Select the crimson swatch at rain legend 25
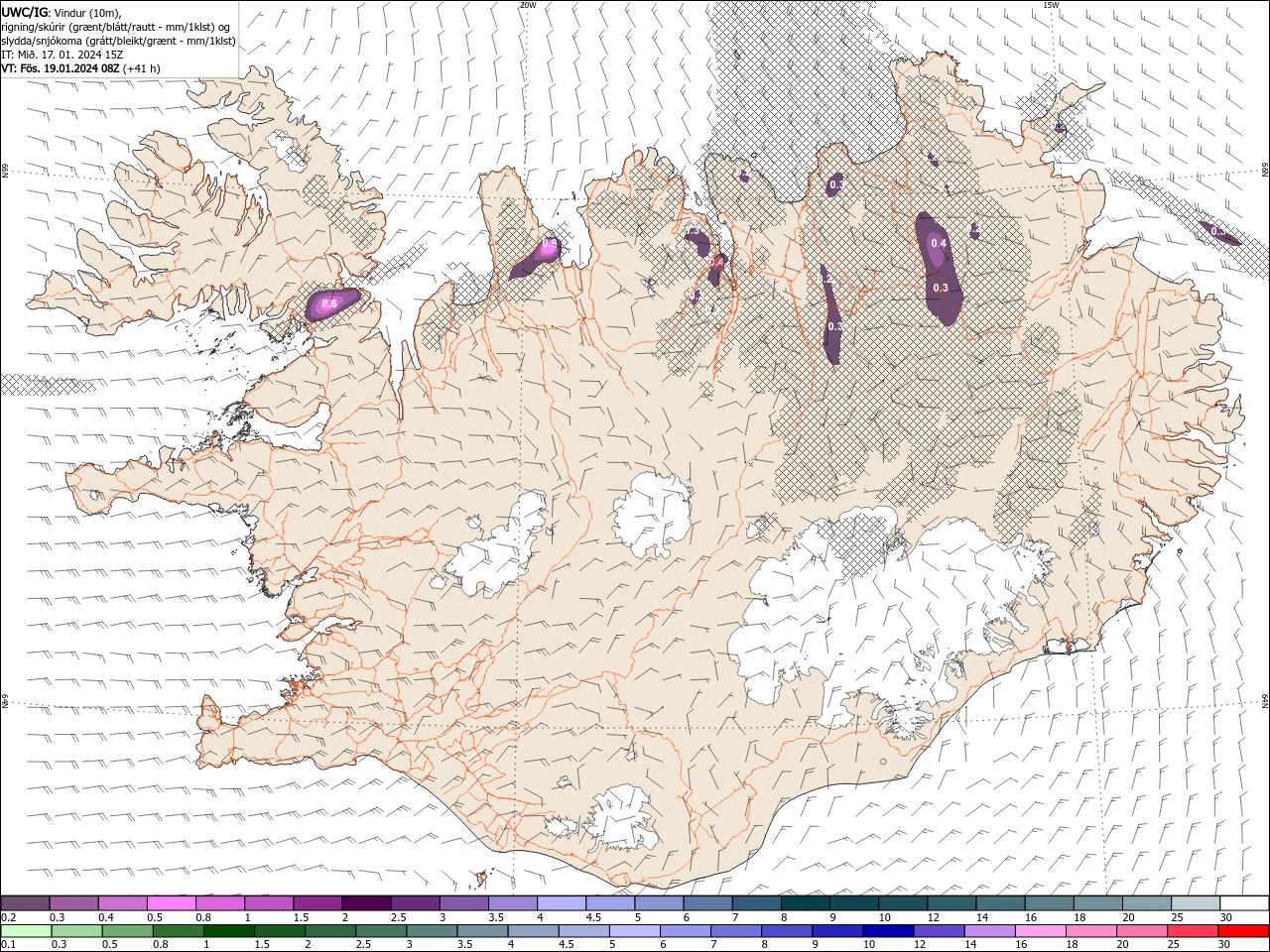The width and height of the screenshot is (1270, 952). coord(1191,931)
